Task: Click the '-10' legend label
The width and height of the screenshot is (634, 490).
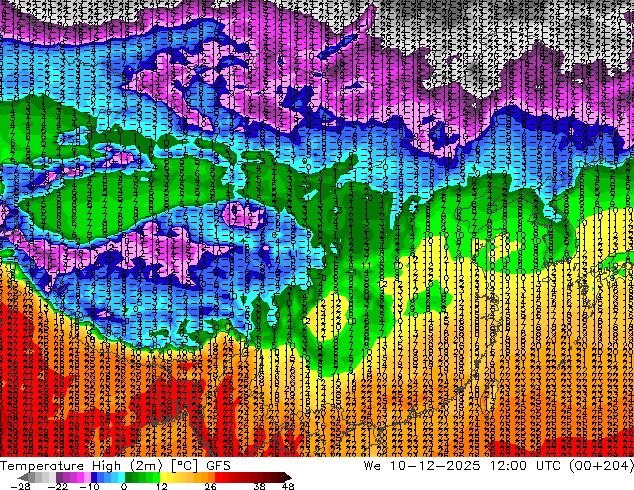Action: click(x=89, y=486)
